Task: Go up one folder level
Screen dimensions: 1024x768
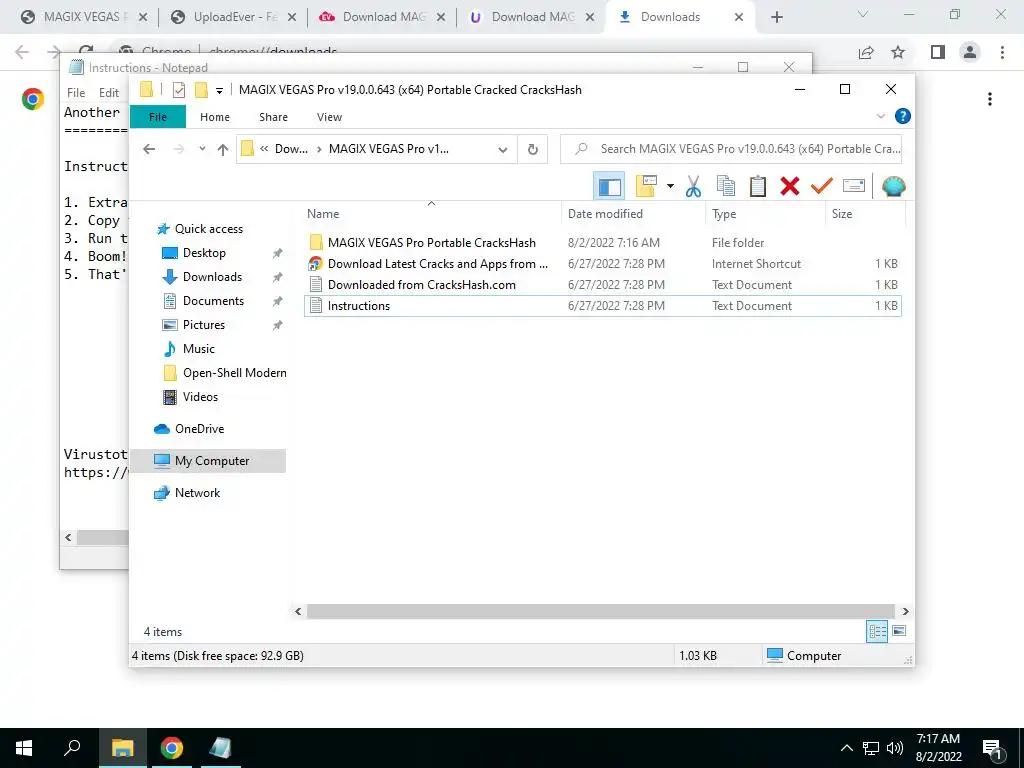Action: 223,149
